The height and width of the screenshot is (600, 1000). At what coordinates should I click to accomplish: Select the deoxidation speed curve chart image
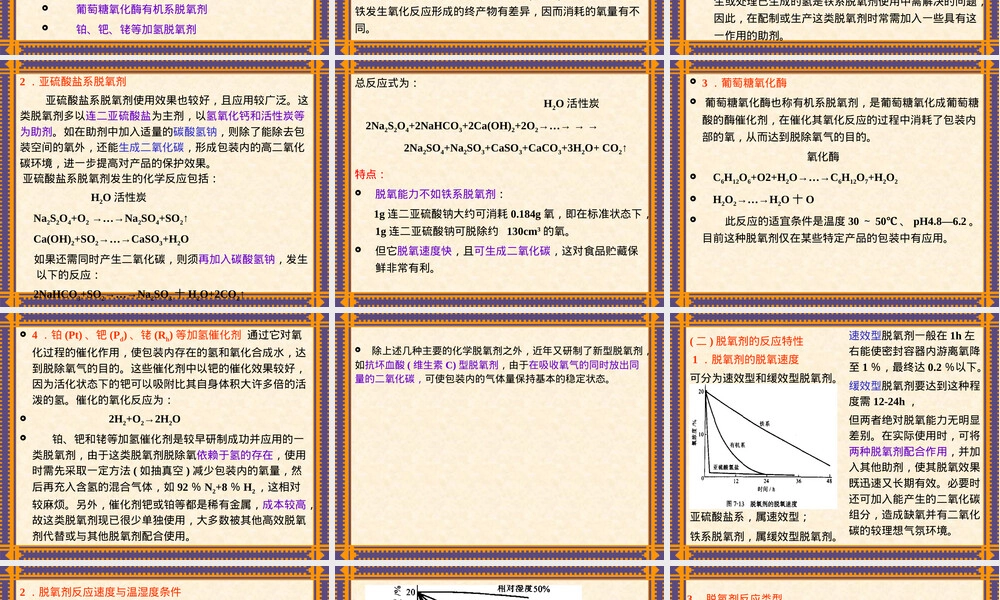763,445
